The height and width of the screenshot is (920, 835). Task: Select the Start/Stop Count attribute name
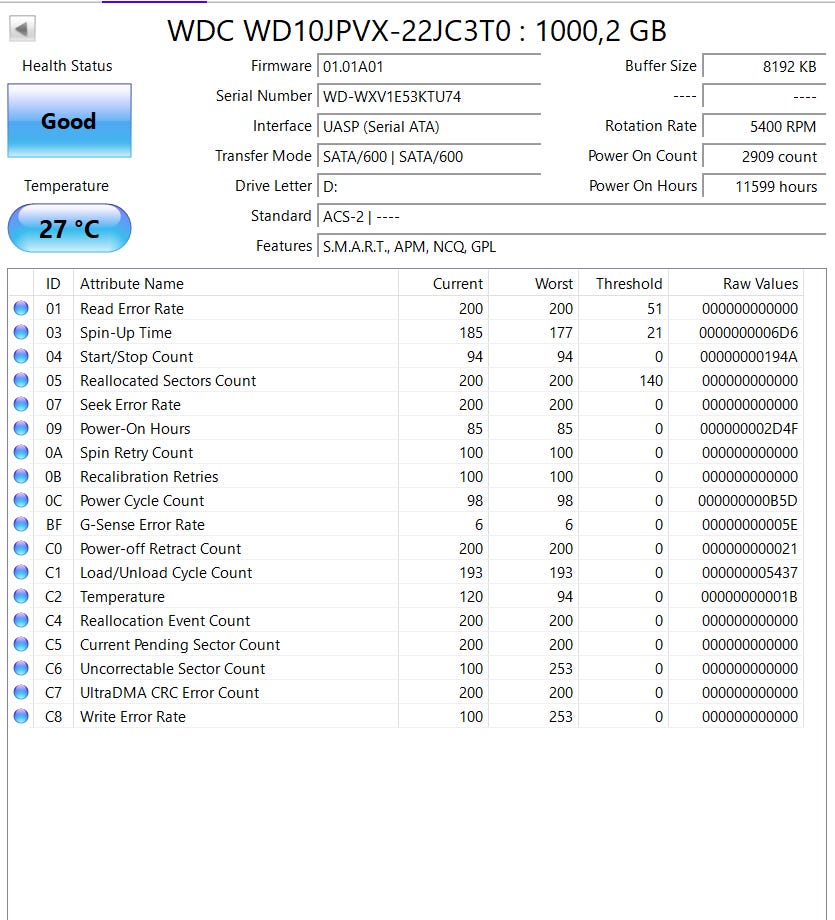[x=137, y=357]
